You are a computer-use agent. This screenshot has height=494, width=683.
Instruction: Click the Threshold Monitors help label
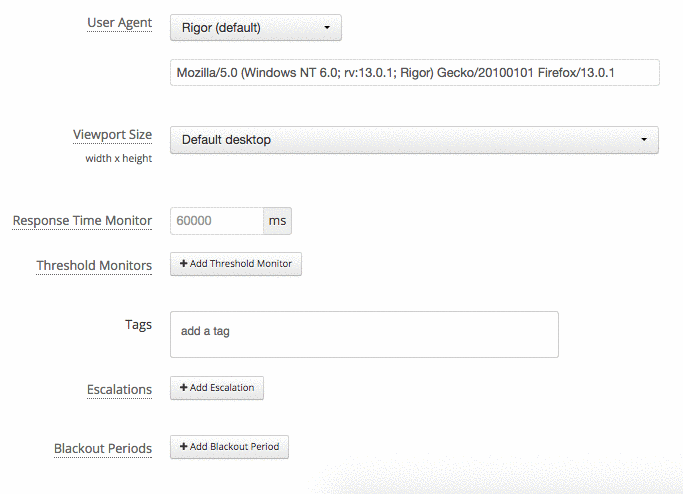click(94, 266)
